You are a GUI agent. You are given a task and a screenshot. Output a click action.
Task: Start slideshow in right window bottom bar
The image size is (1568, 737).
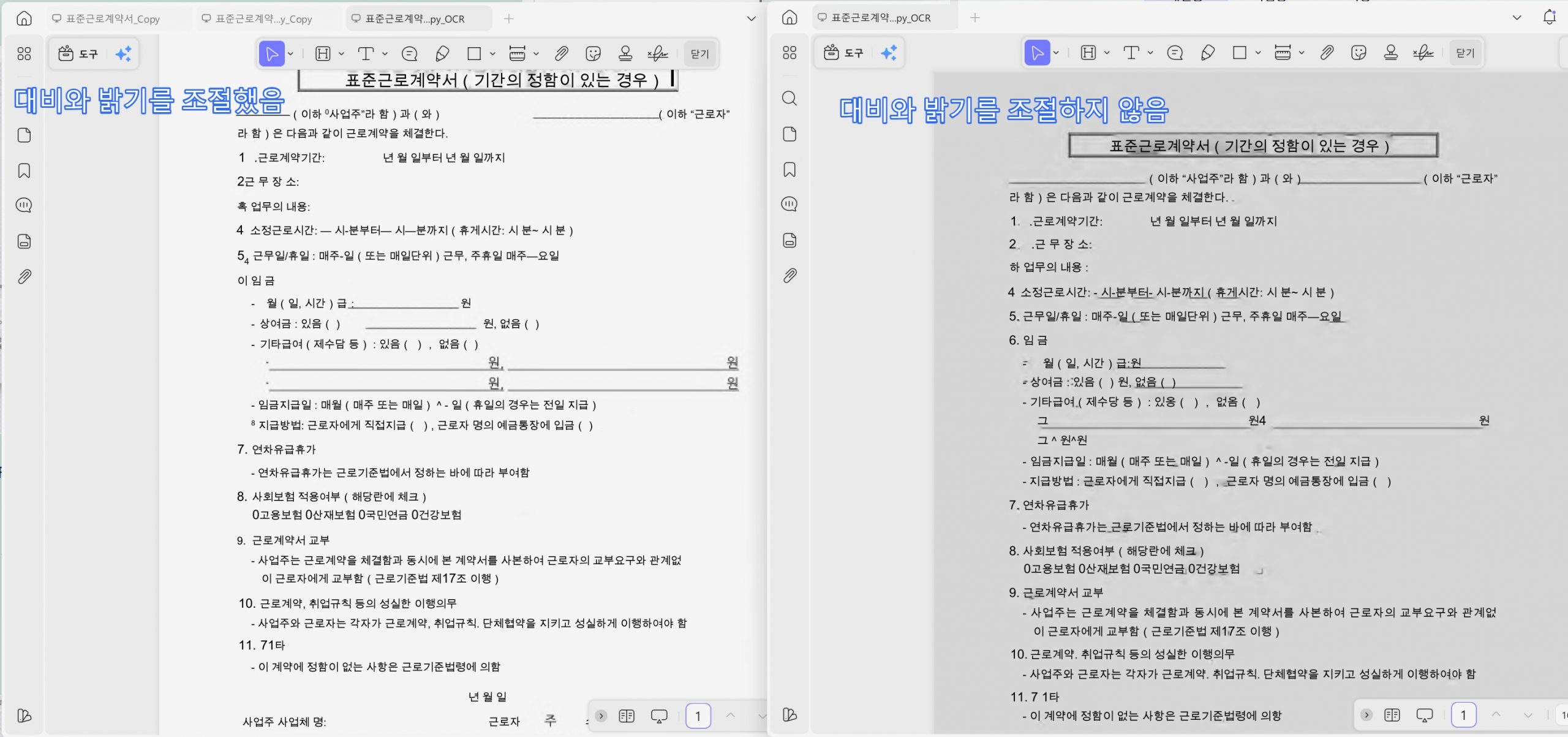click(1425, 715)
